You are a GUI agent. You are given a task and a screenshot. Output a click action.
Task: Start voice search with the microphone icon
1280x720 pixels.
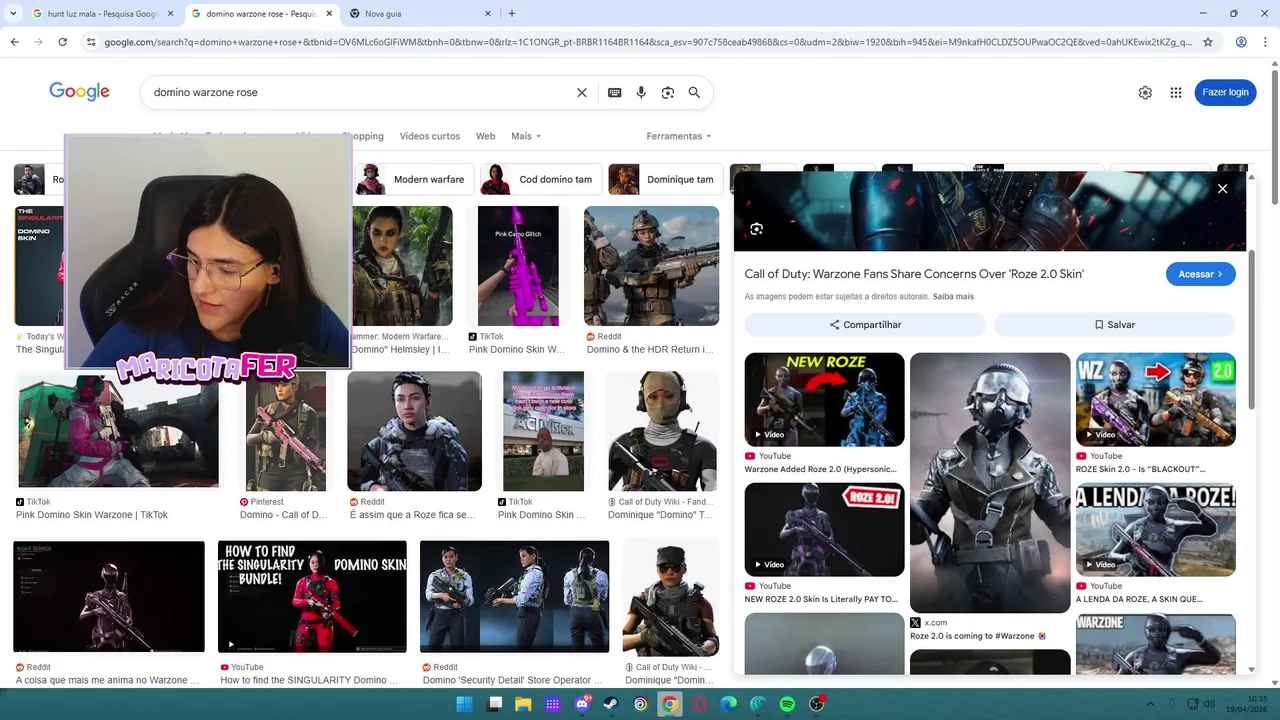[641, 92]
